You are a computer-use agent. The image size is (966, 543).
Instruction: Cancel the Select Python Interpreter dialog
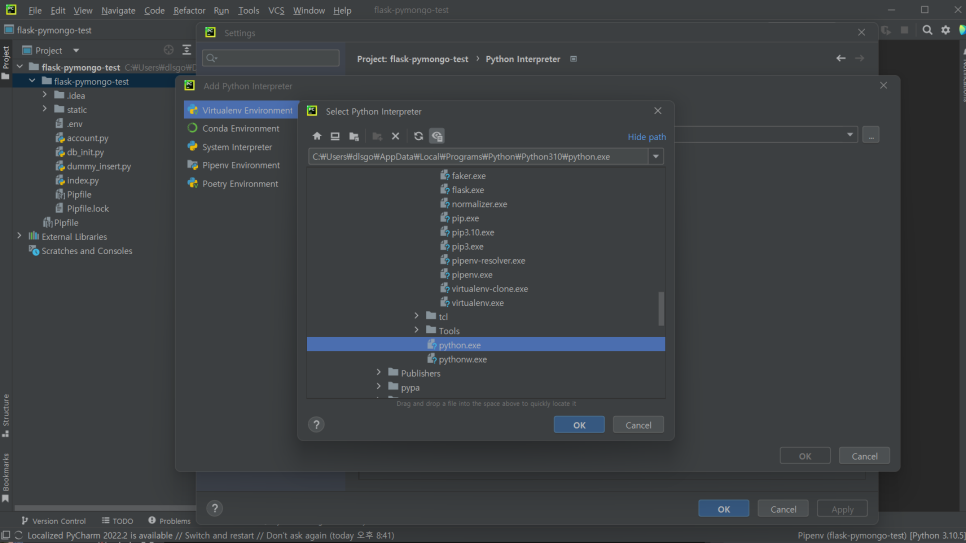(x=638, y=425)
